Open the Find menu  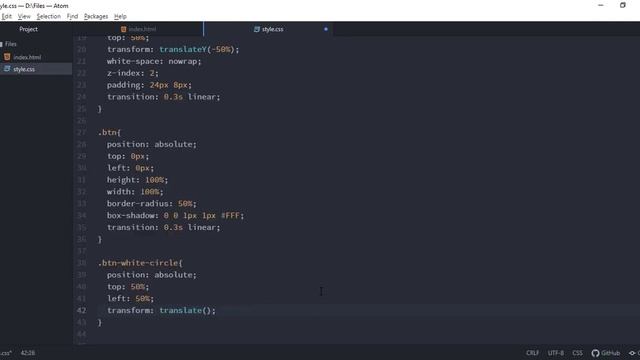pyautogui.click(x=72, y=16)
